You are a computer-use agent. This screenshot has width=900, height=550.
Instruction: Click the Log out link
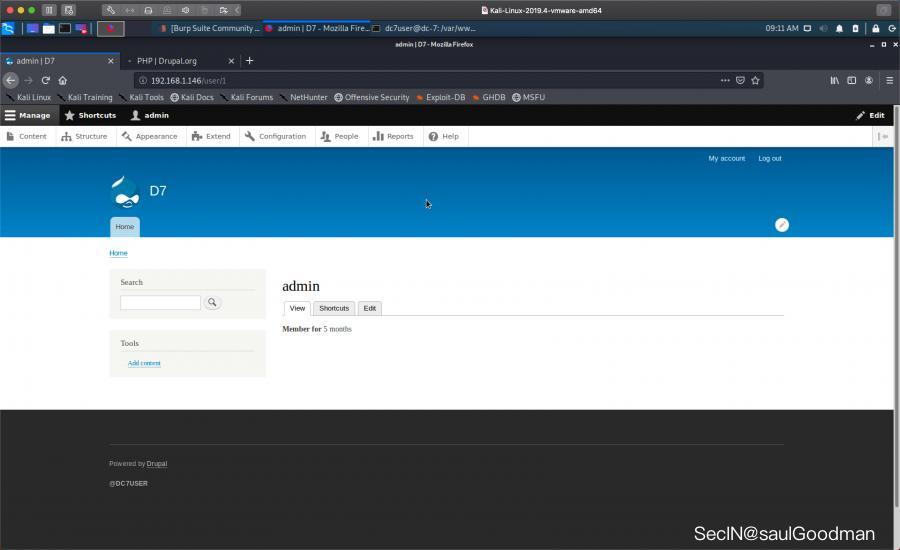769,158
